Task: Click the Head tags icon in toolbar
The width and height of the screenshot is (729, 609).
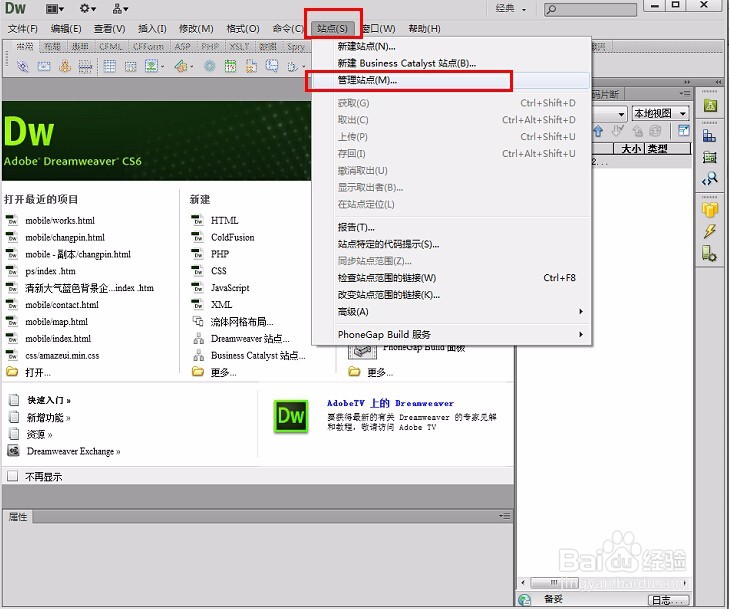Action: click(292, 67)
